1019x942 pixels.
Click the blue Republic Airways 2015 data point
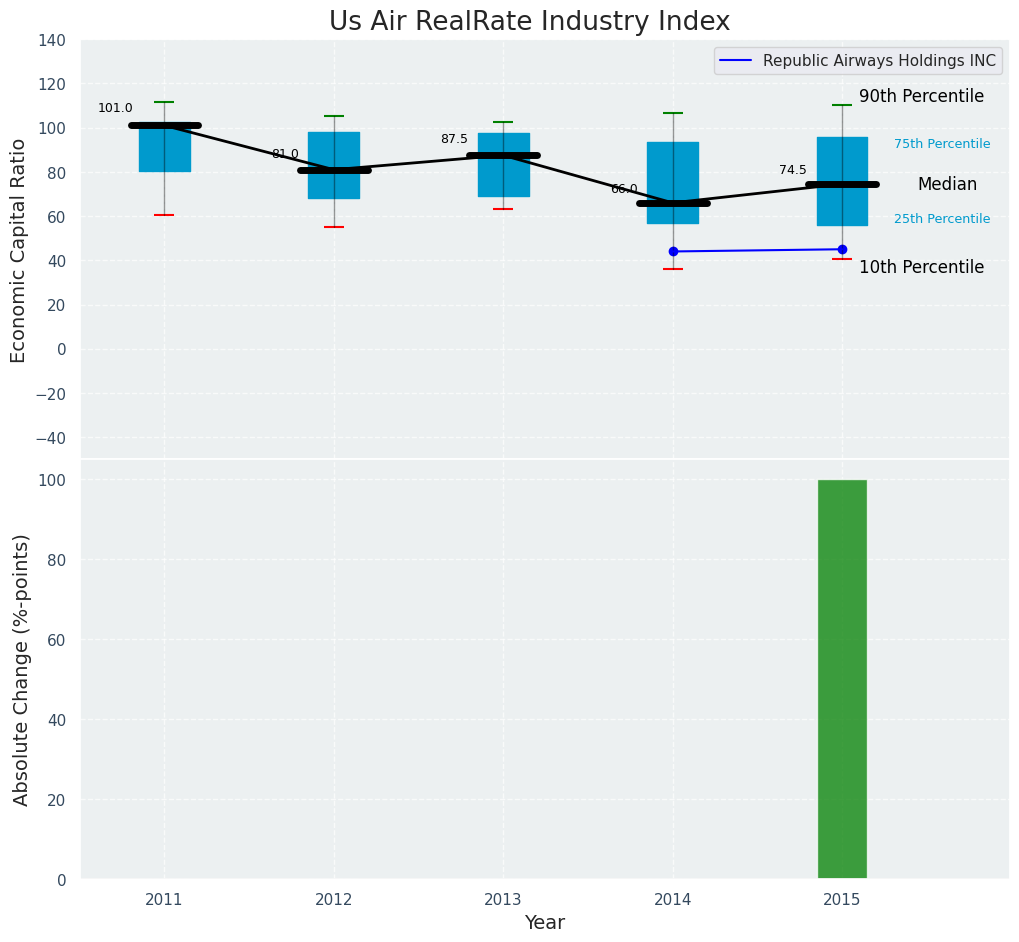(x=842, y=250)
